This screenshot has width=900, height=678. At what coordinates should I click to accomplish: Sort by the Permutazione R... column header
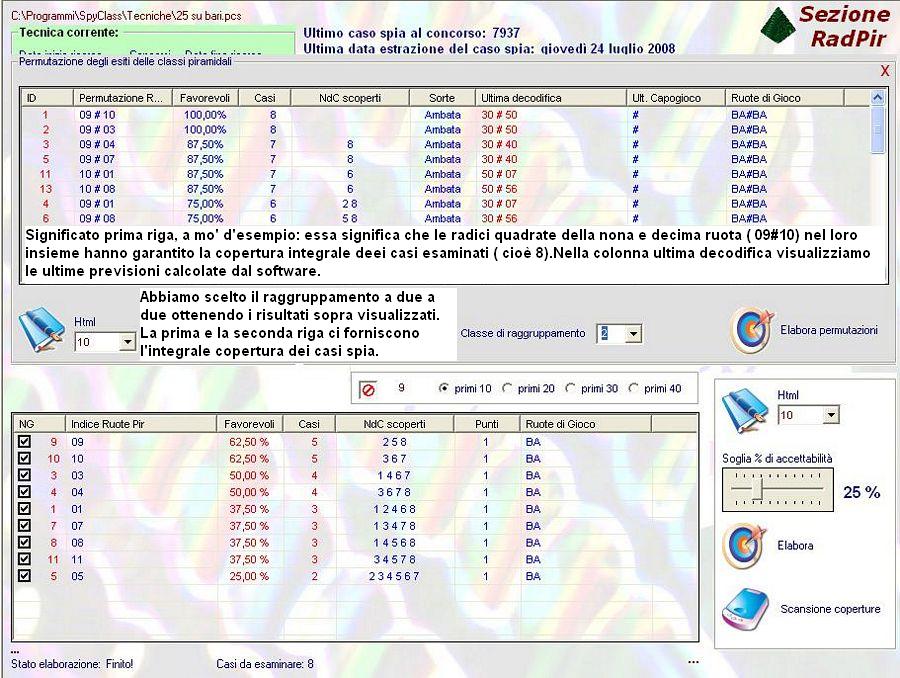pyautogui.click(x=123, y=98)
